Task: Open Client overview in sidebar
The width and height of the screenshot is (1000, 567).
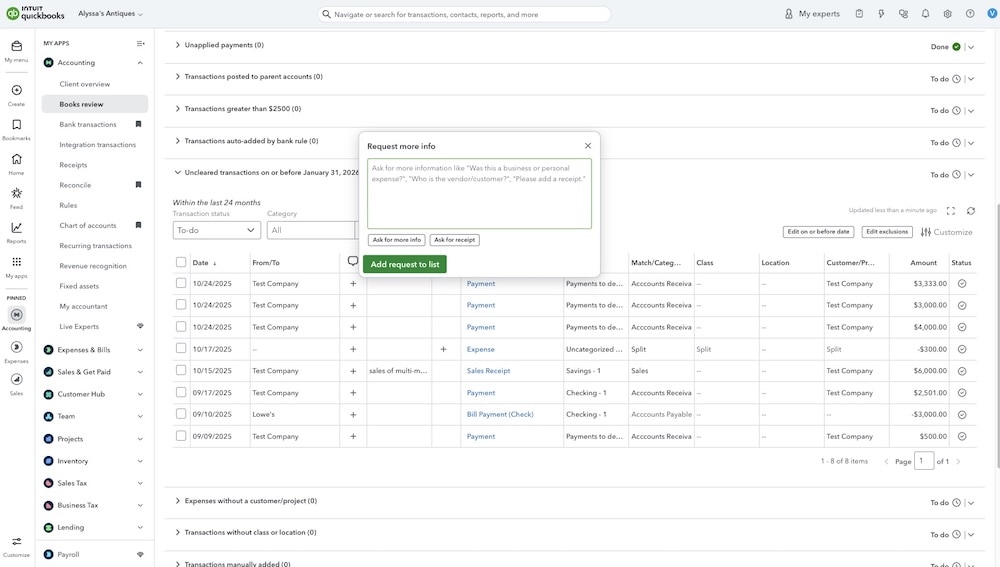Action: coord(85,84)
